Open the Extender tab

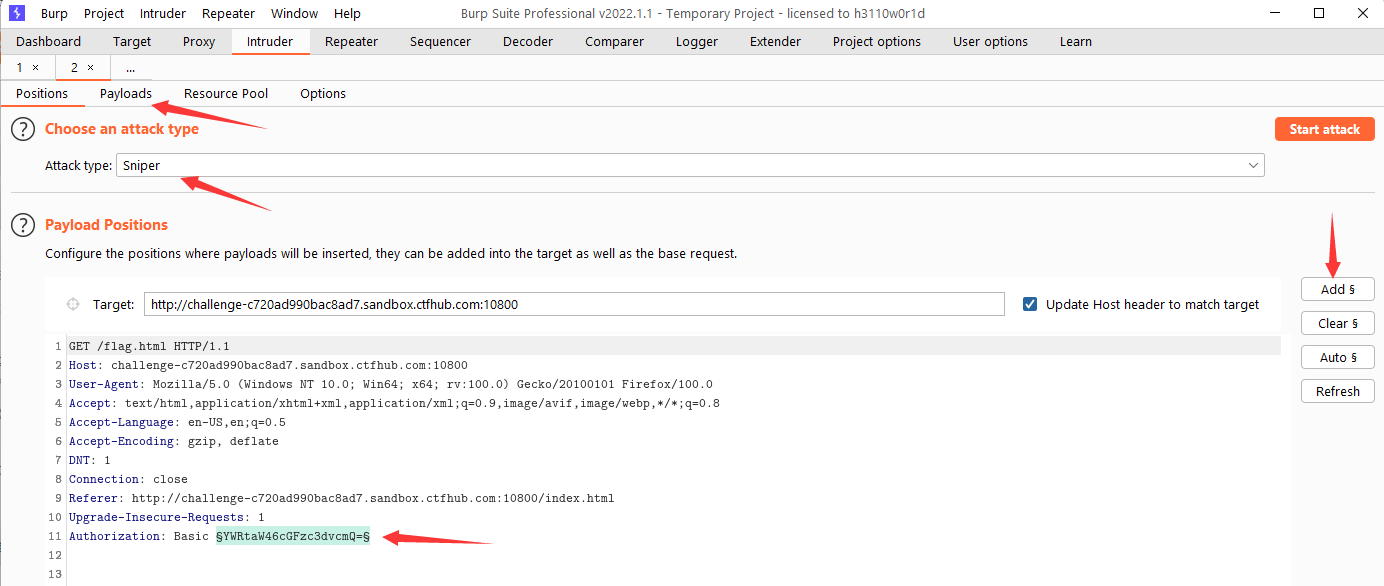click(775, 42)
